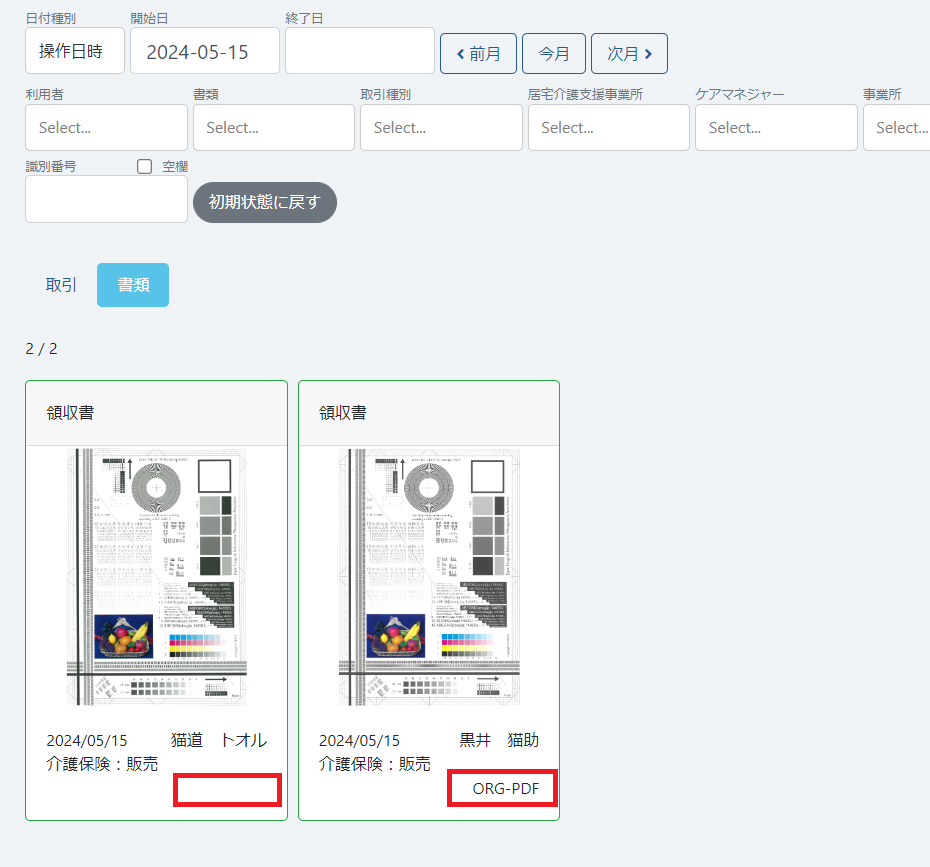The height and width of the screenshot is (867, 930).
Task: Click the 識別番号 input field
Action: (106, 200)
